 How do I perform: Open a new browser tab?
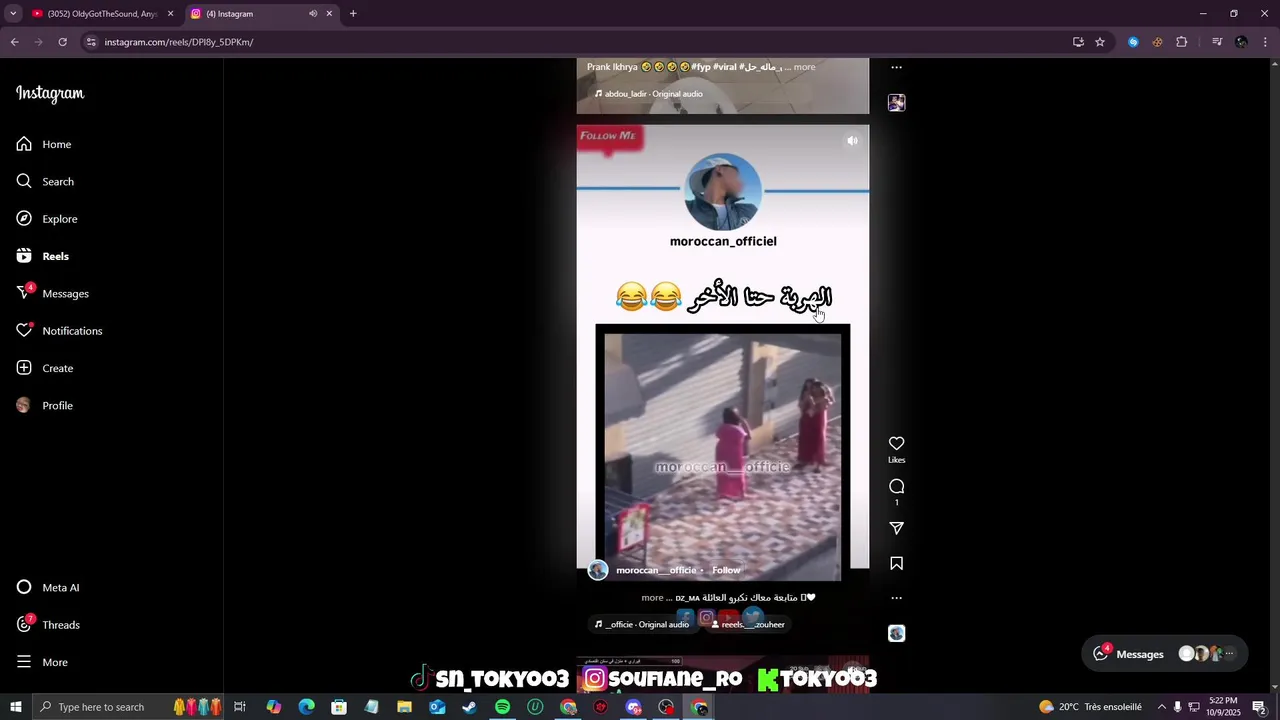point(353,14)
